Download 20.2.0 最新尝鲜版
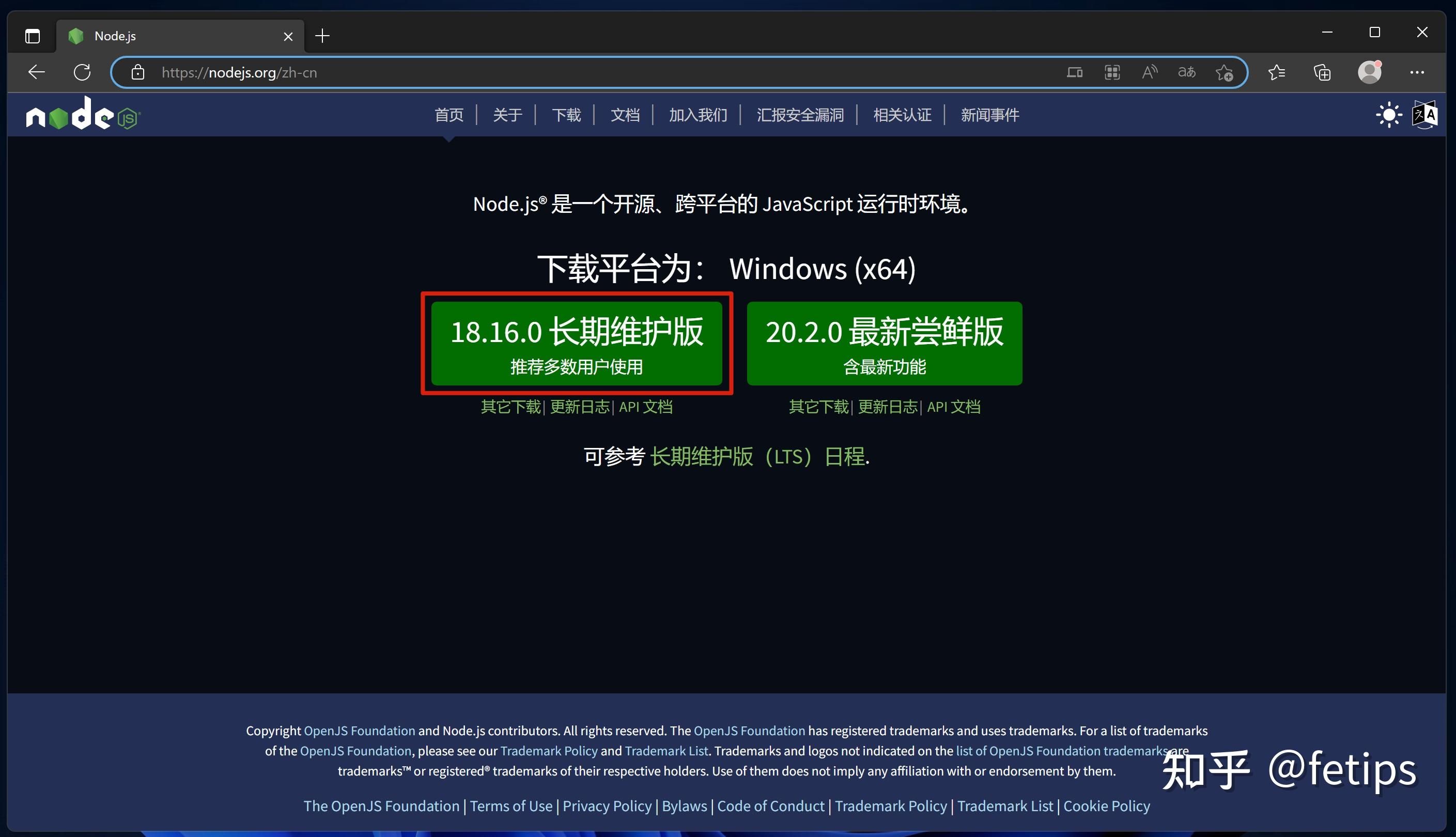 click(884, 343)
